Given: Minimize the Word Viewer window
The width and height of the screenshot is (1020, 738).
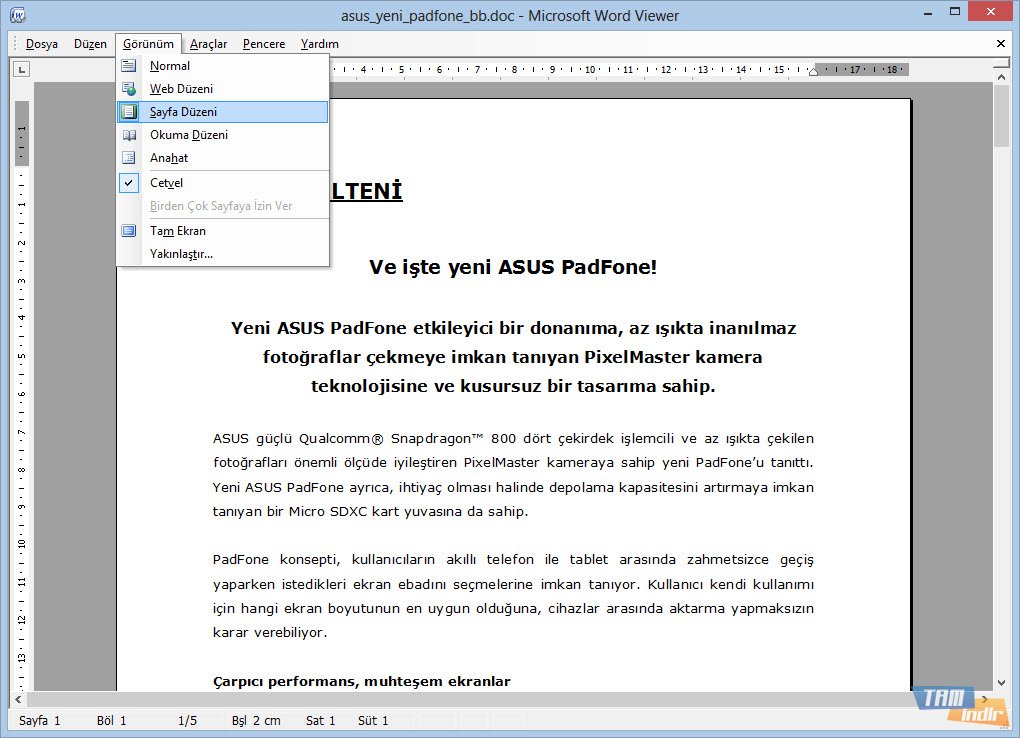Looking at the screenshot, I should [x=928, y=12].
